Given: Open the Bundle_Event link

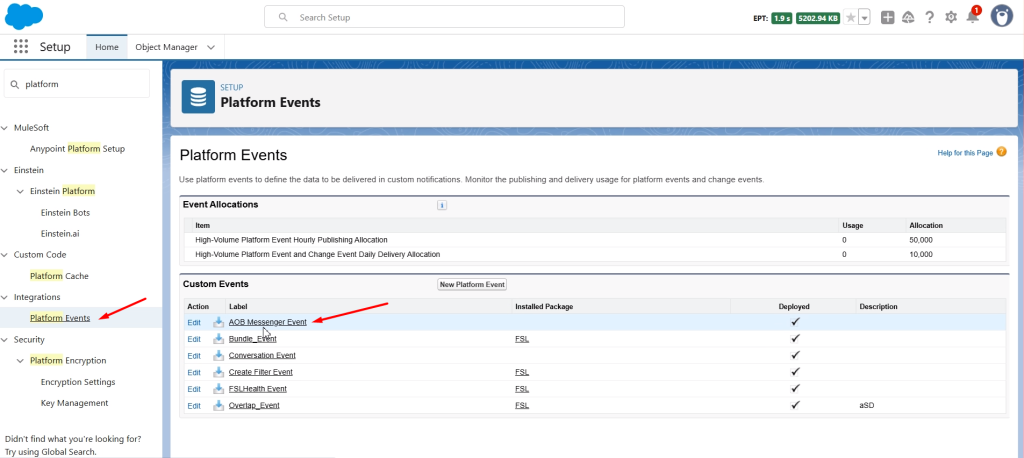Looking at the screenshot, I should 252,339.
